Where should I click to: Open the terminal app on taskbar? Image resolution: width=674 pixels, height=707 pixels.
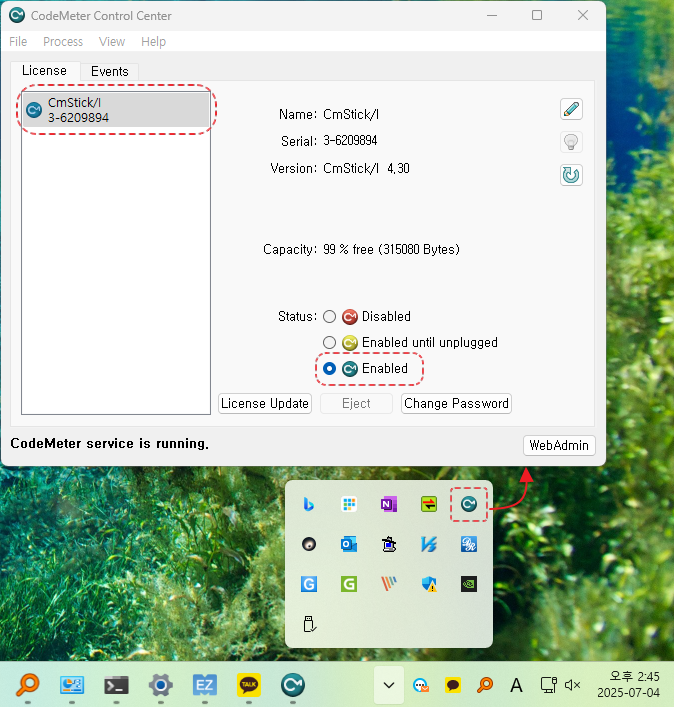coord(116,685)
